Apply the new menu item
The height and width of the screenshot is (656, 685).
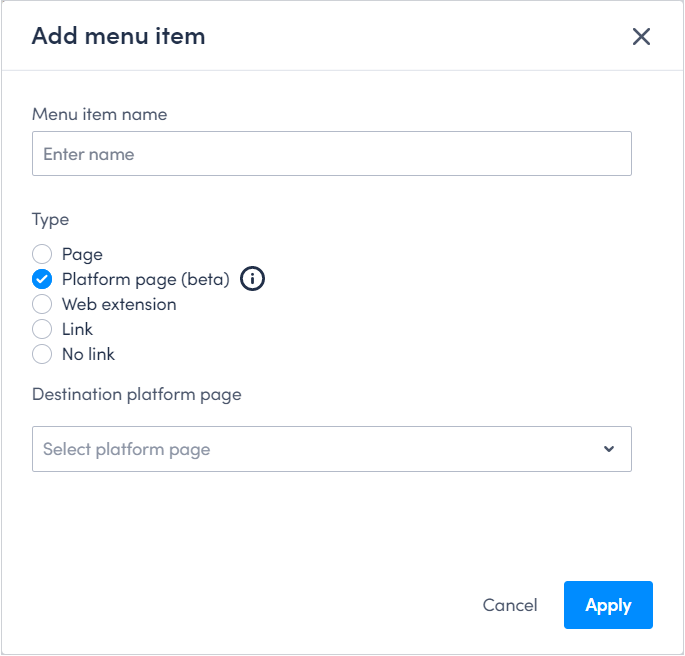coord(608,605)
